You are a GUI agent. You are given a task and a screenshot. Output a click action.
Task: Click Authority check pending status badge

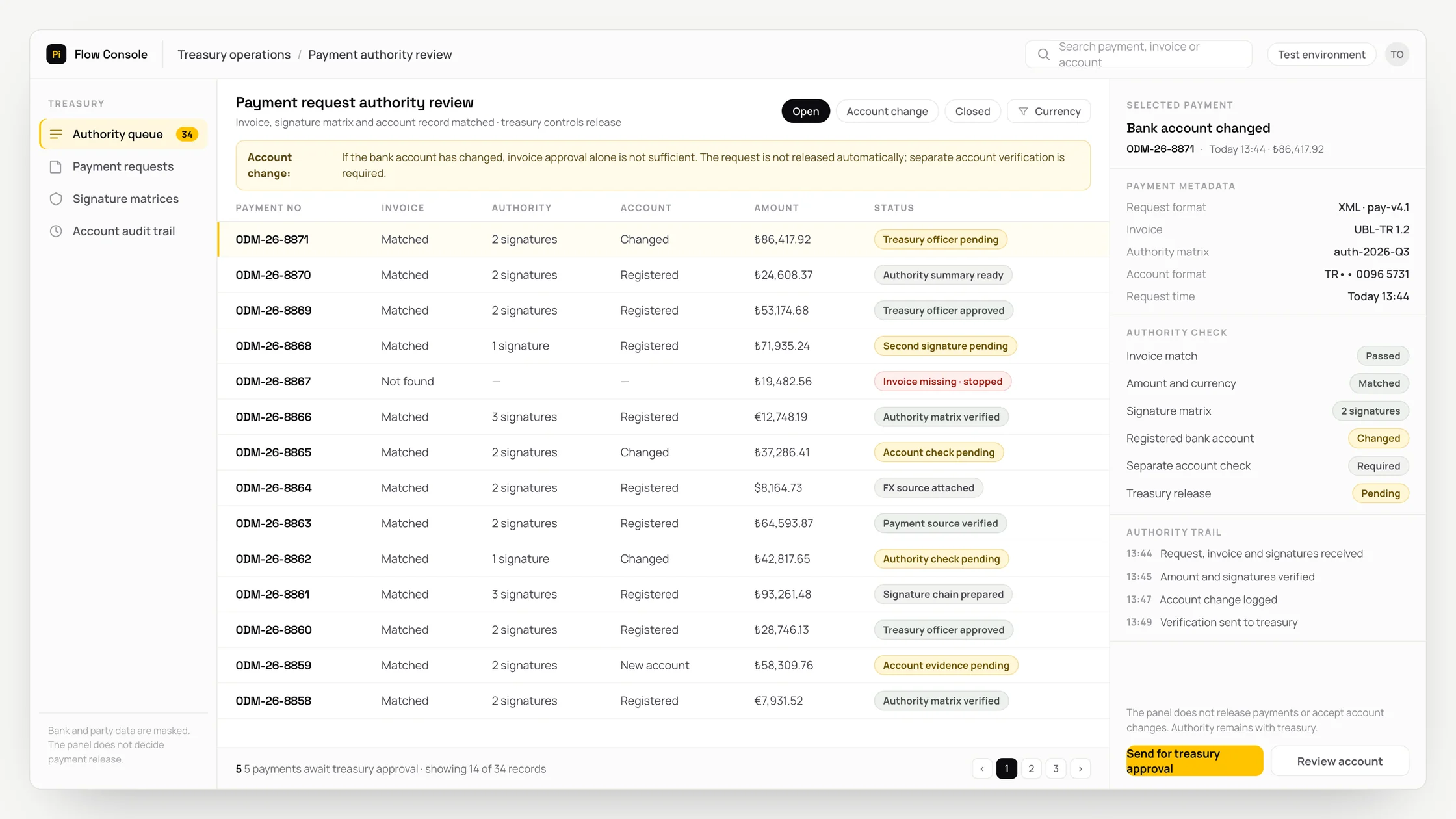click(x=941, y=559)
